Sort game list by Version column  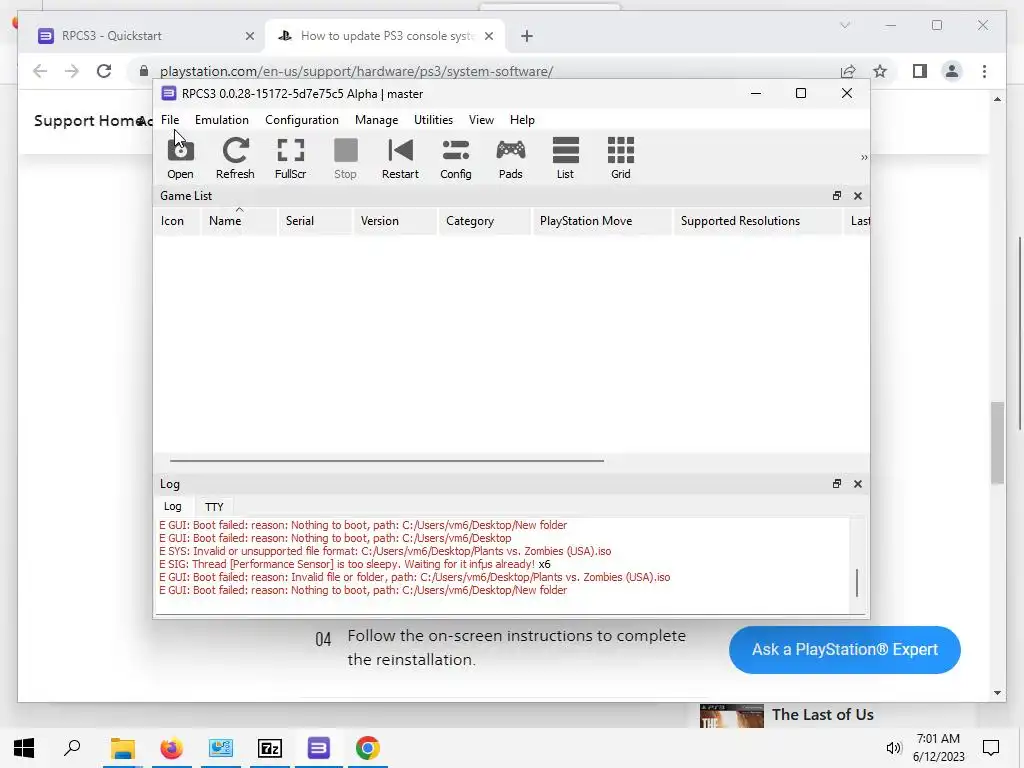pos(395,221)
